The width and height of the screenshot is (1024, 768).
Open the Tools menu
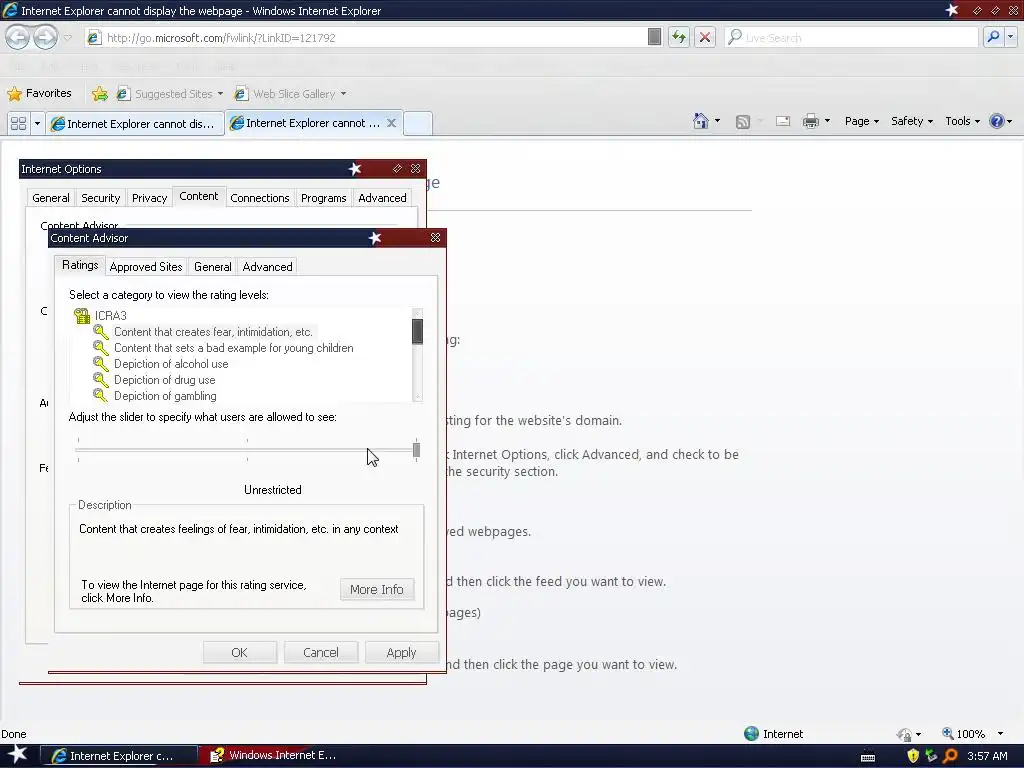point(962,121)
